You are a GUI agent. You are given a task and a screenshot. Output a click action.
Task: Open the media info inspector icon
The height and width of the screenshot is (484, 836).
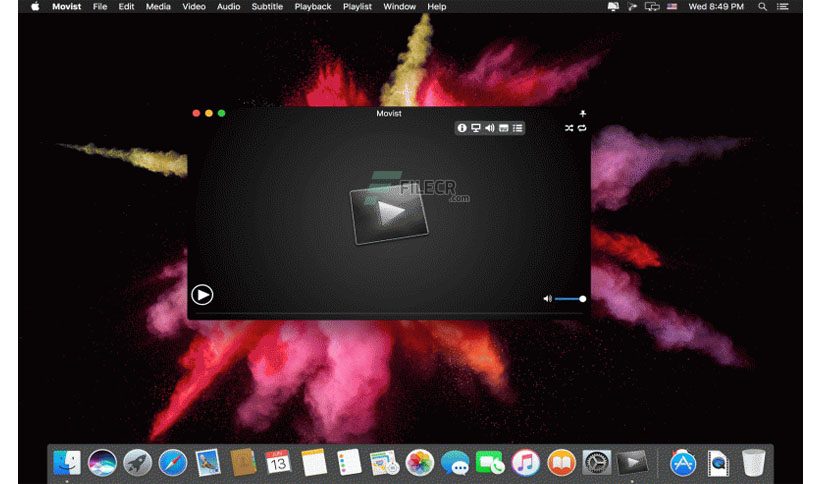(462, 128)
